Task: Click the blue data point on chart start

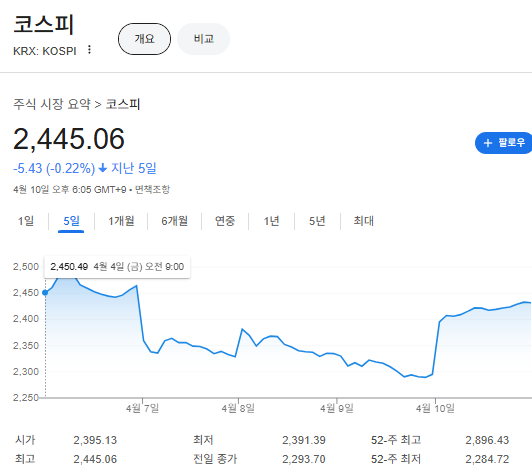Action: pyautogui.click(x=45, y=293)
